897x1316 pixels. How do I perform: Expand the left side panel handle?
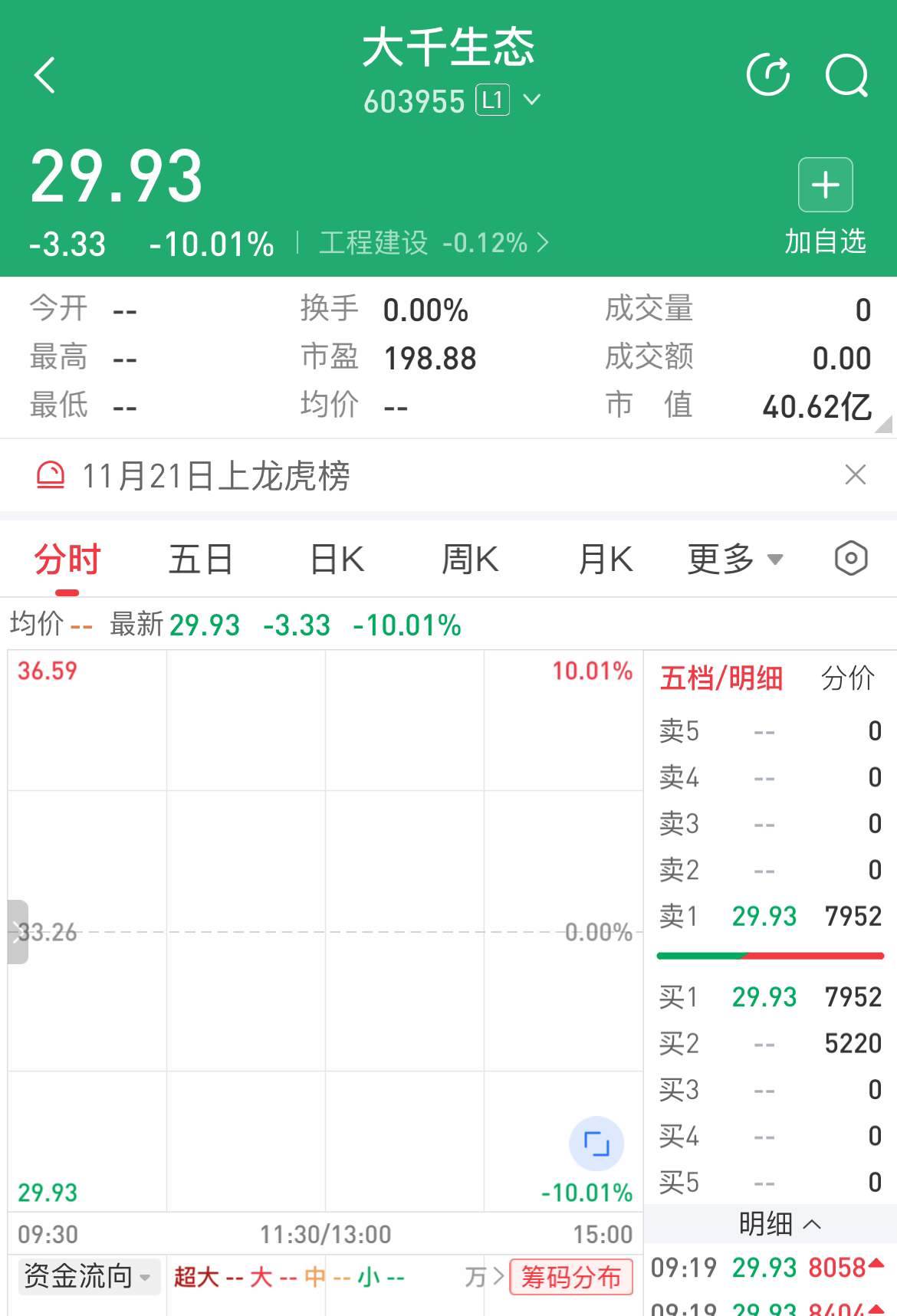(x=18, y=932)
